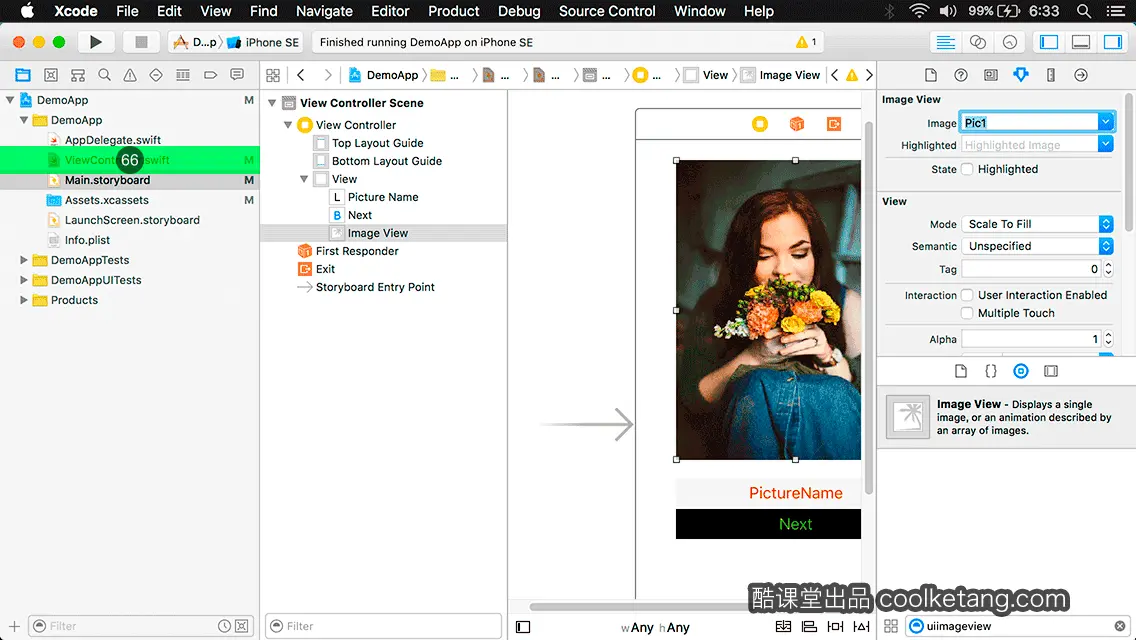Viewport: 1136px width, 640px height.
Task: Select the Picture Name label in outline
Action: tap(383, 197)
